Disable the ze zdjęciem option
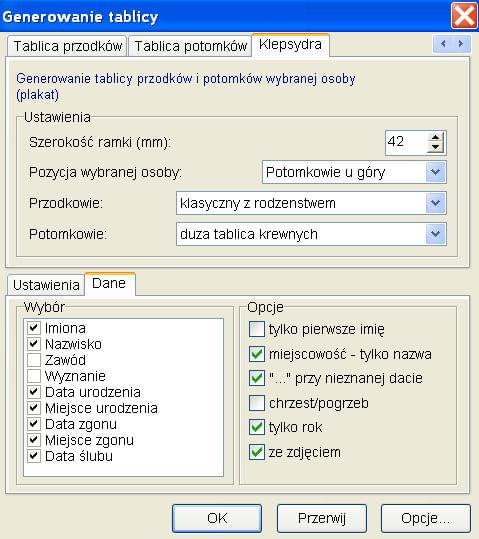The width and height of the screenshot is (479, 539). pyautogui.click(x=257, y=452)
